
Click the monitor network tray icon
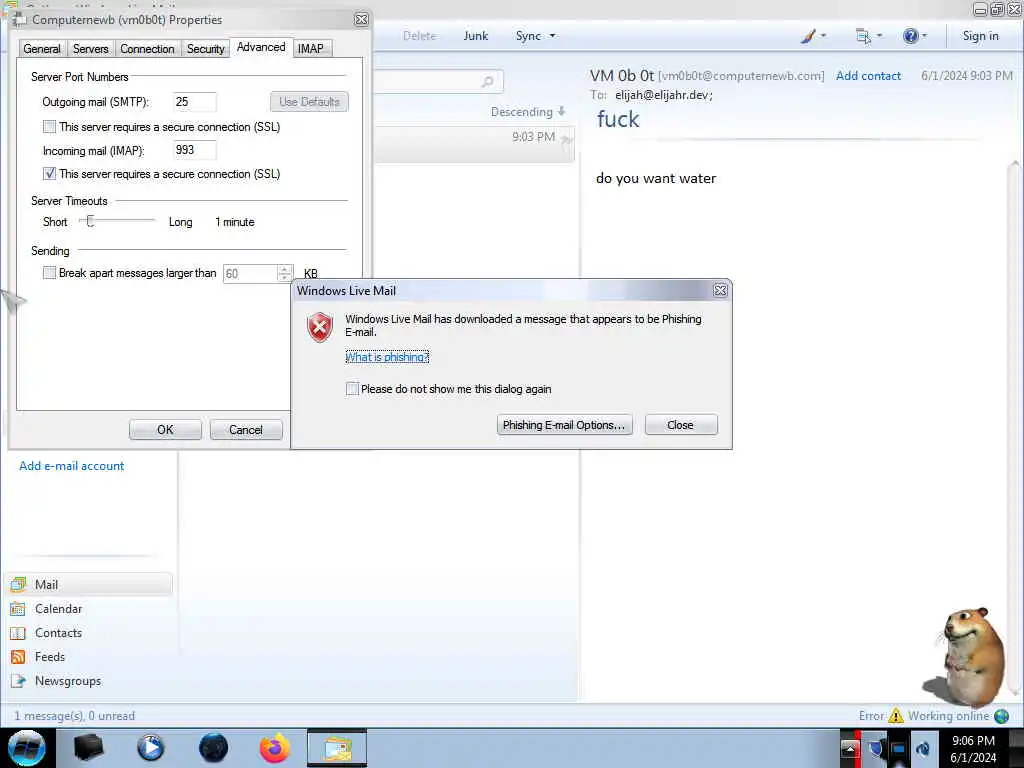pos(899,748)
